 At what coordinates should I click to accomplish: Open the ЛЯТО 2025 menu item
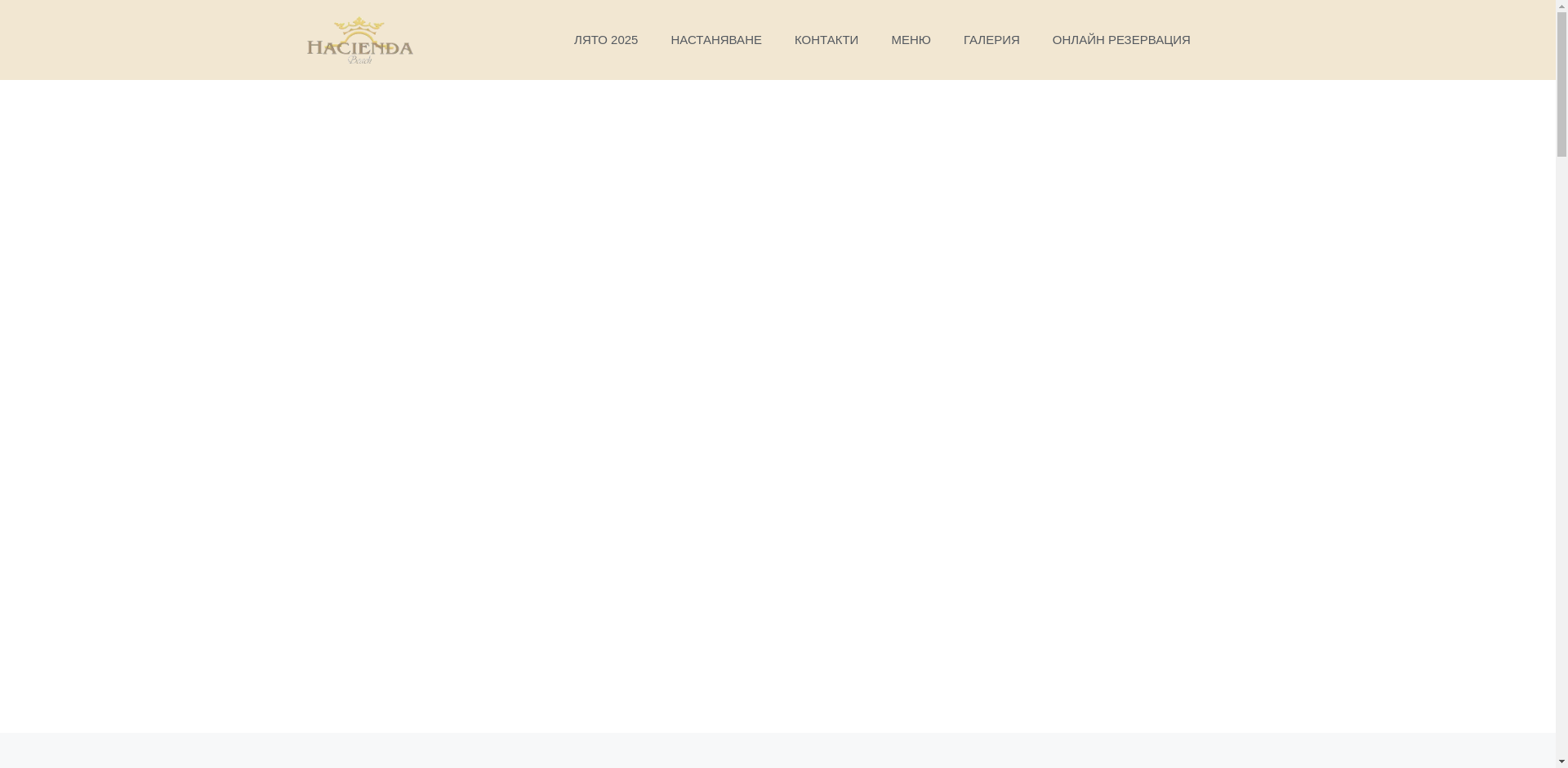605,40
